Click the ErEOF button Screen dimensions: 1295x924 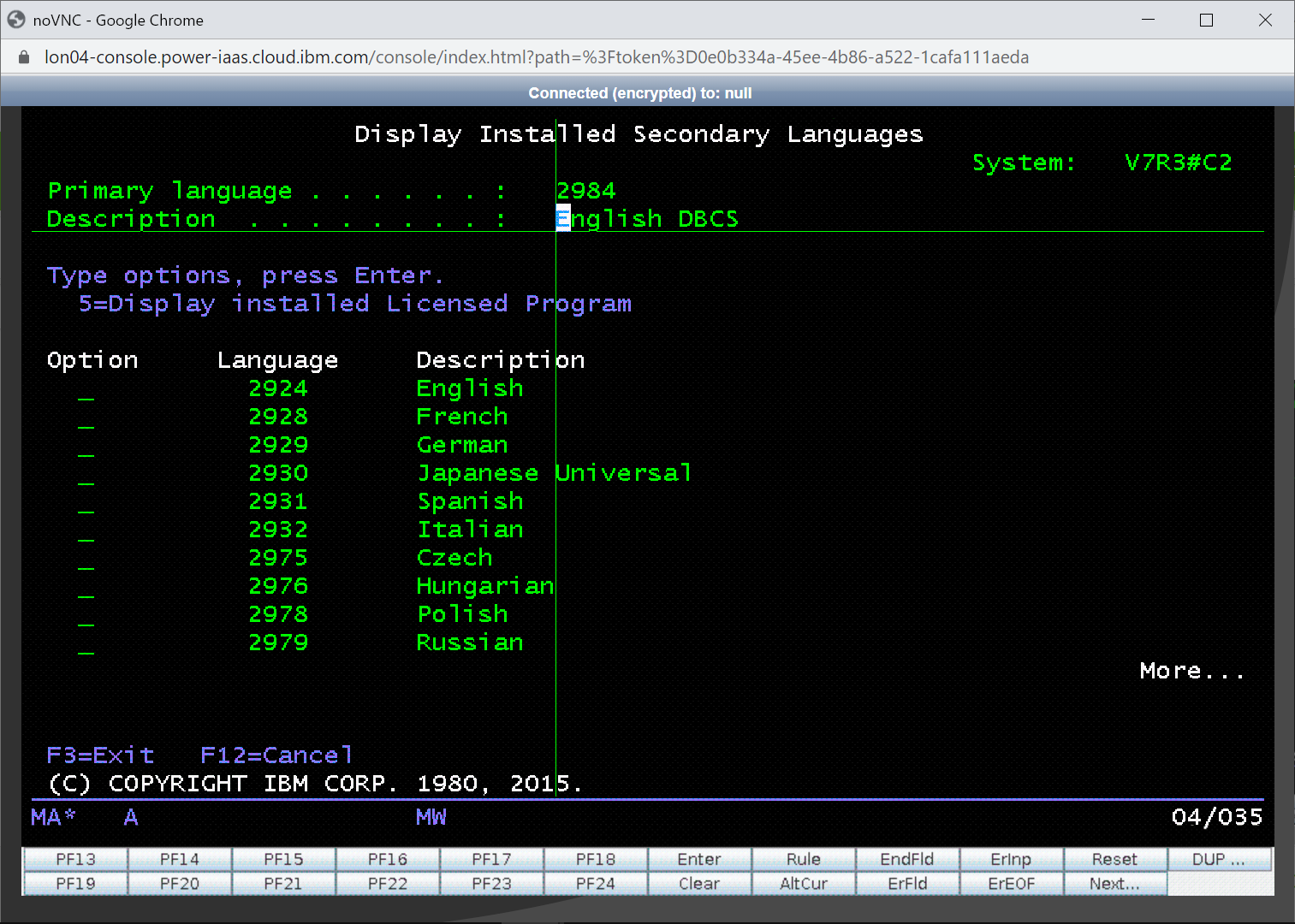(1012, 884)
